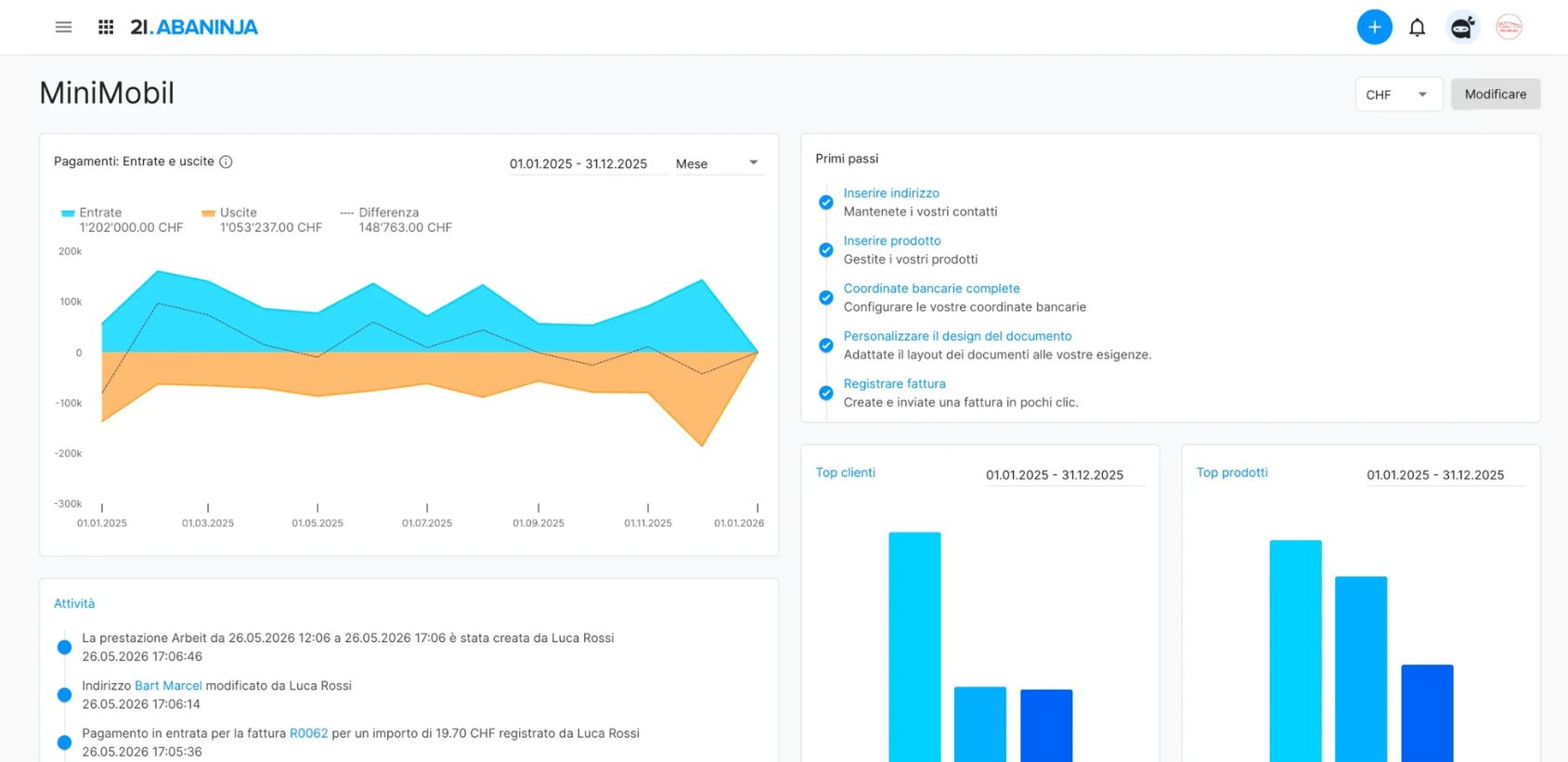Click the Modificare button
This screenshot has height=762, width=1568.
point(1495,95)
